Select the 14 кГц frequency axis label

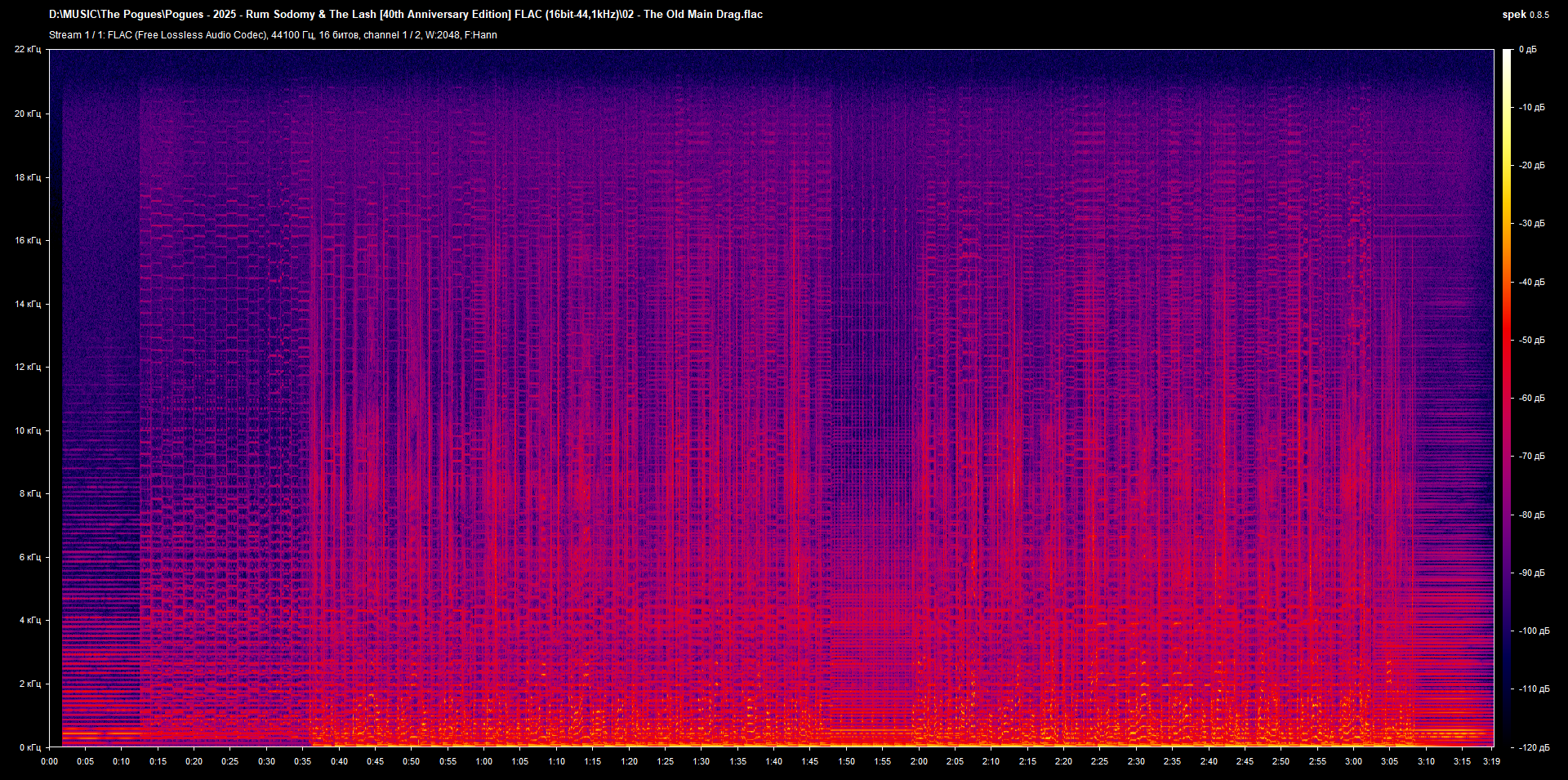(x=28, y=304)
